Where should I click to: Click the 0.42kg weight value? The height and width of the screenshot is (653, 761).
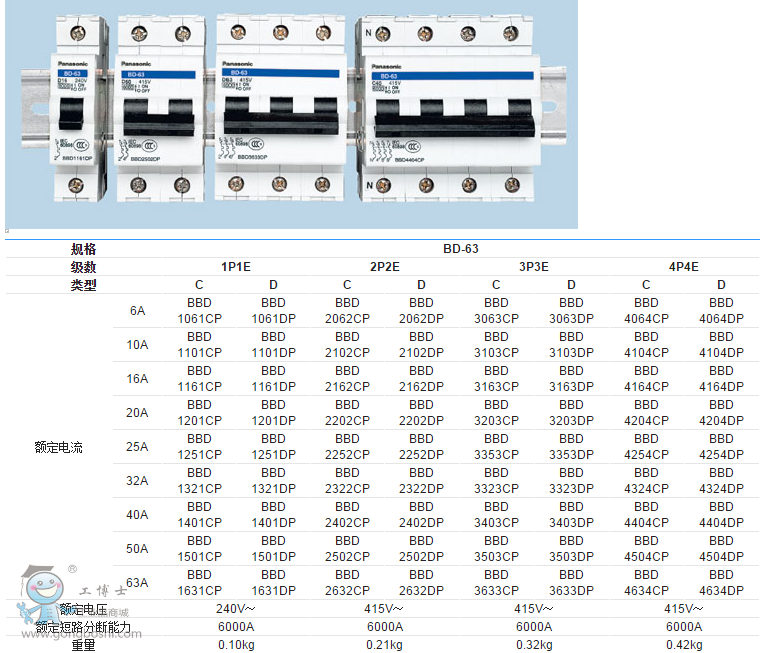(x=684, y=645)
